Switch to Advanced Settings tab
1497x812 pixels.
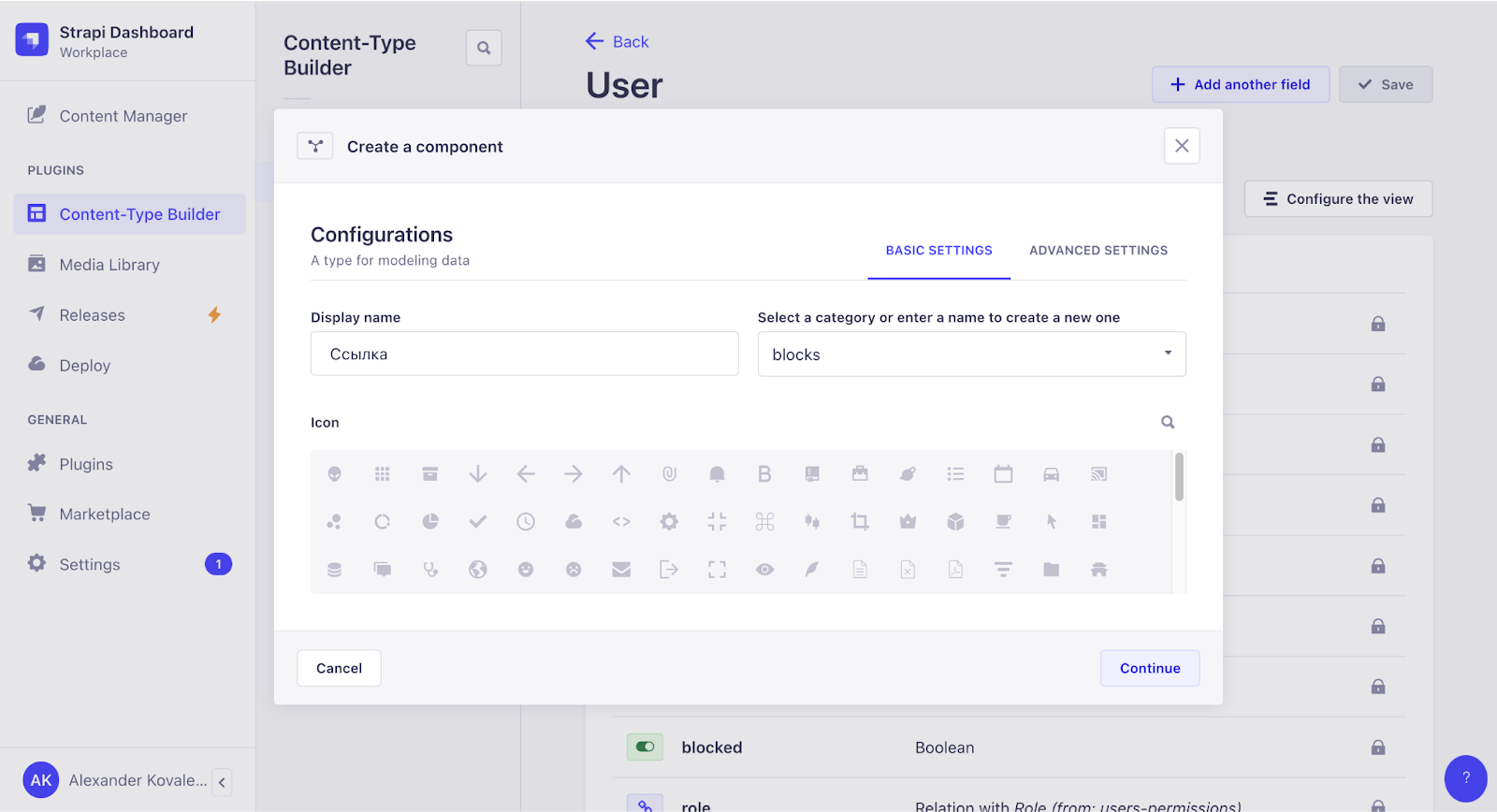[1098, 251]
